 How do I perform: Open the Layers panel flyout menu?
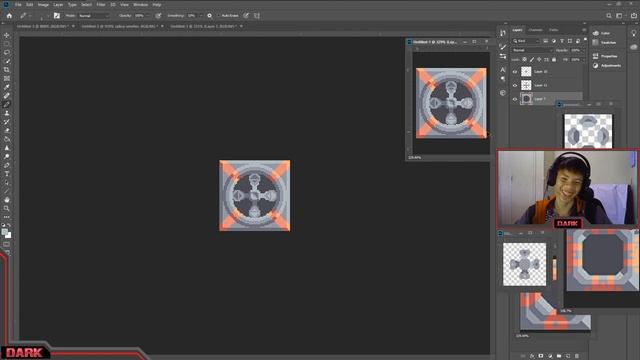tap(584, 30)
